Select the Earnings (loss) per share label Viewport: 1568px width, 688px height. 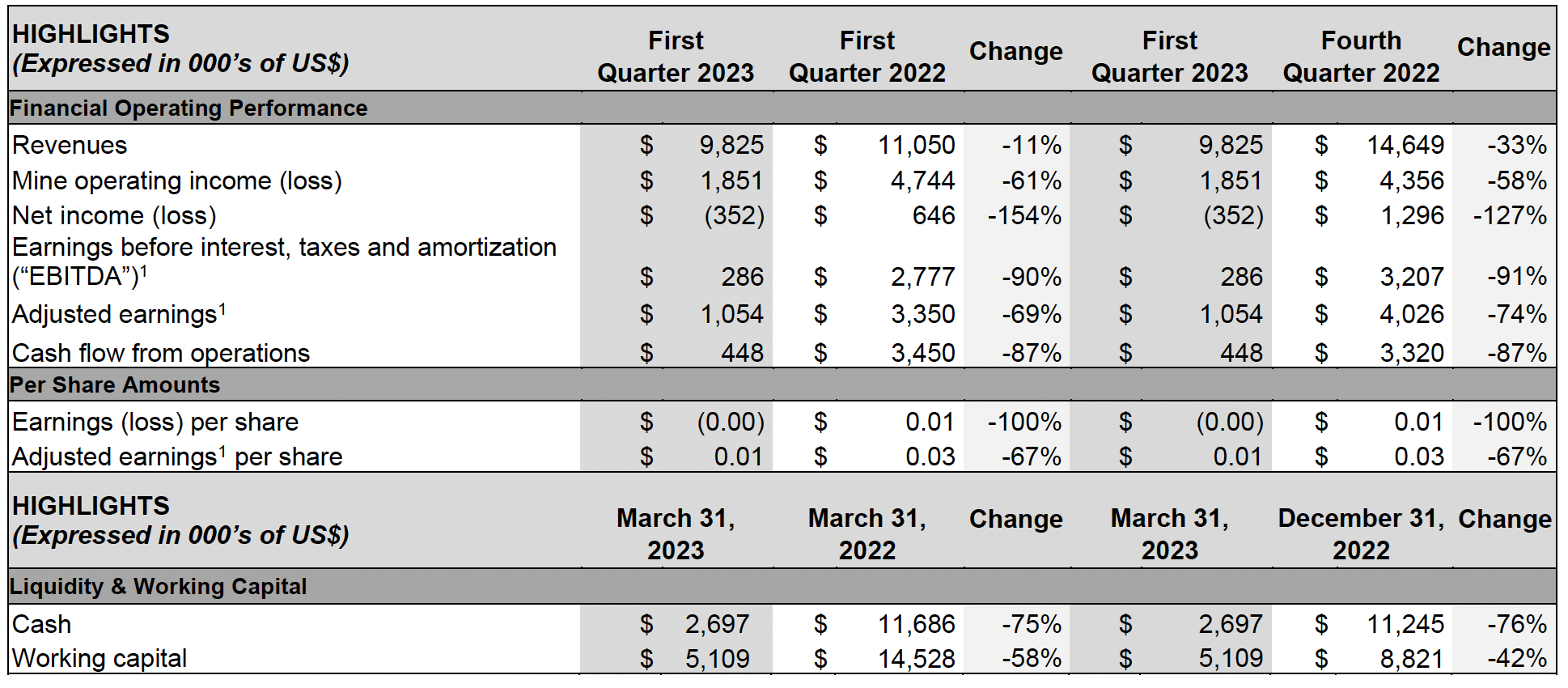click(x=155, y=423)
